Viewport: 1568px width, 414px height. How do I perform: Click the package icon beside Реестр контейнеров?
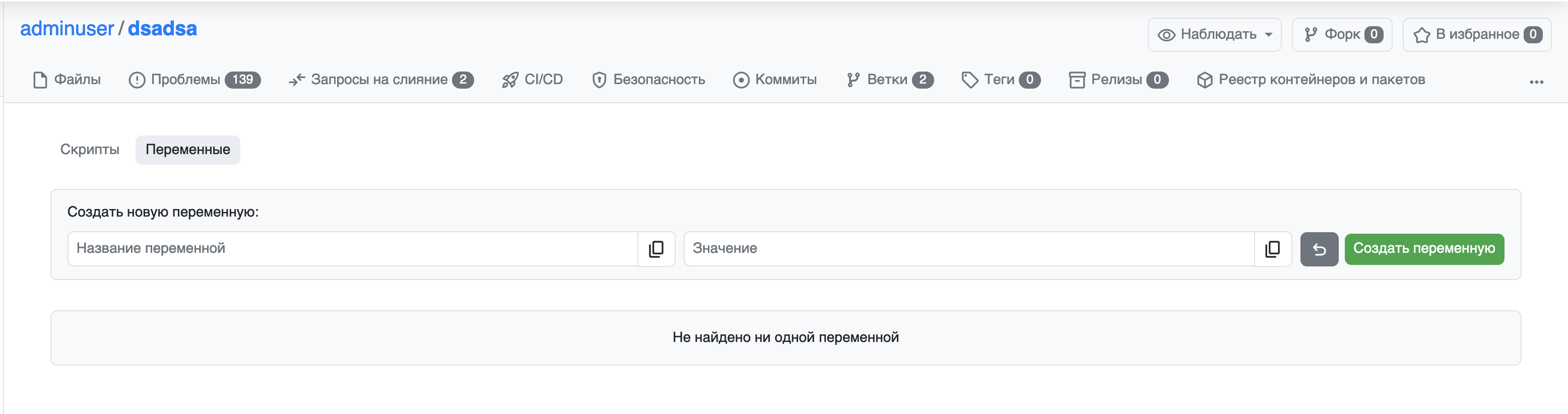pyautogui.click(x=1204, y=80)
